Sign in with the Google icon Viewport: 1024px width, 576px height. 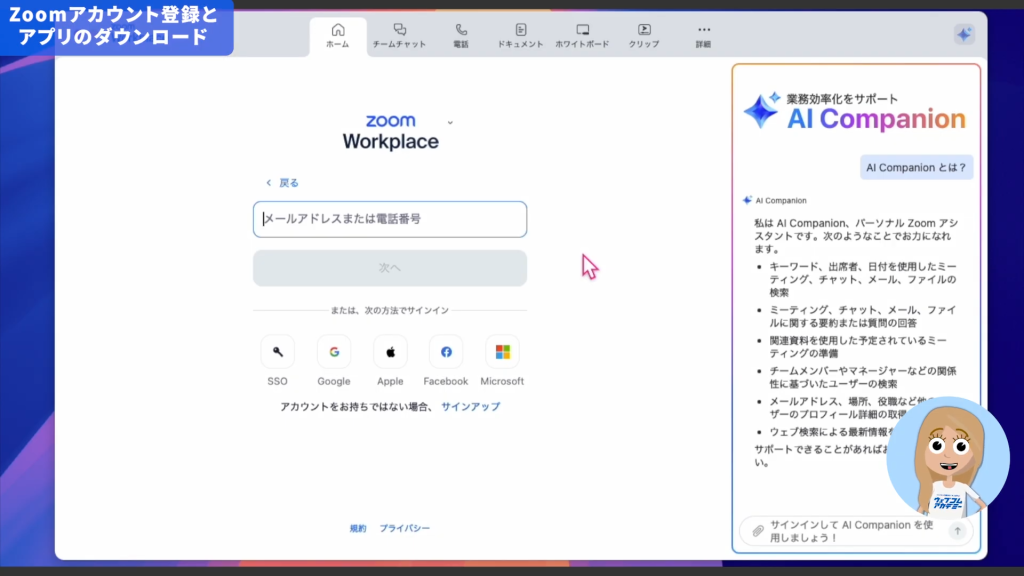coord(334,352)
